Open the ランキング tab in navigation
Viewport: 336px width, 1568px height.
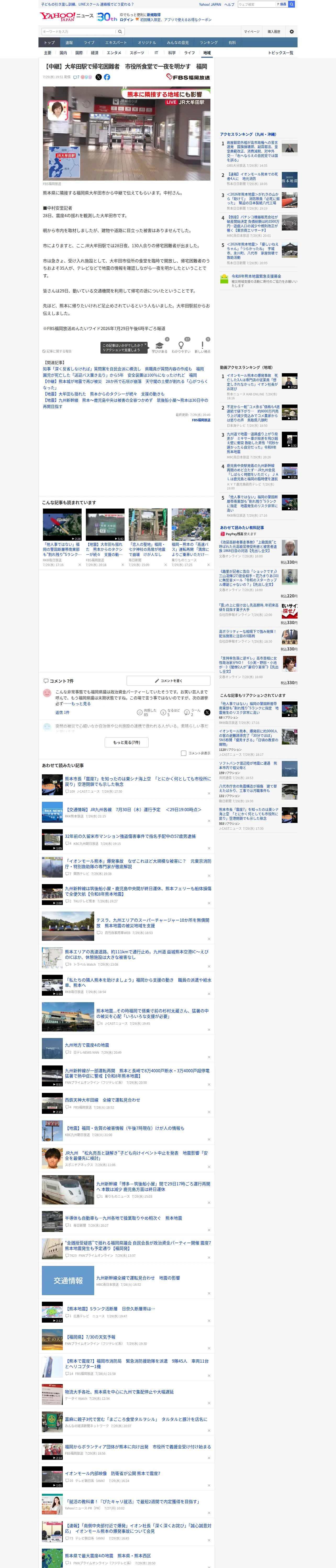point(209,43)
